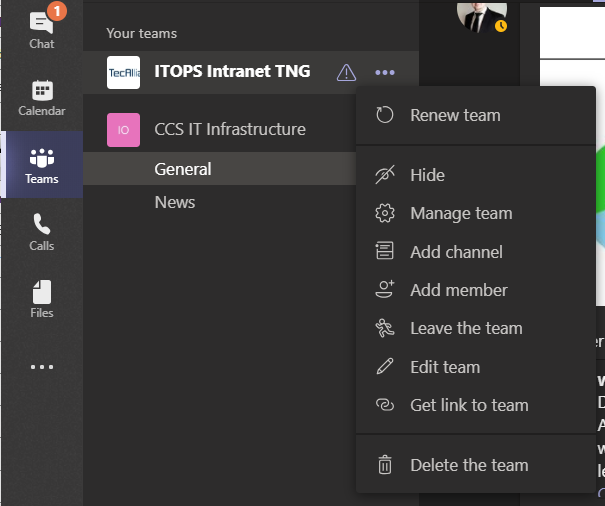Open Files from the left rail
This screenshot has height=506, width=605.
42,299
